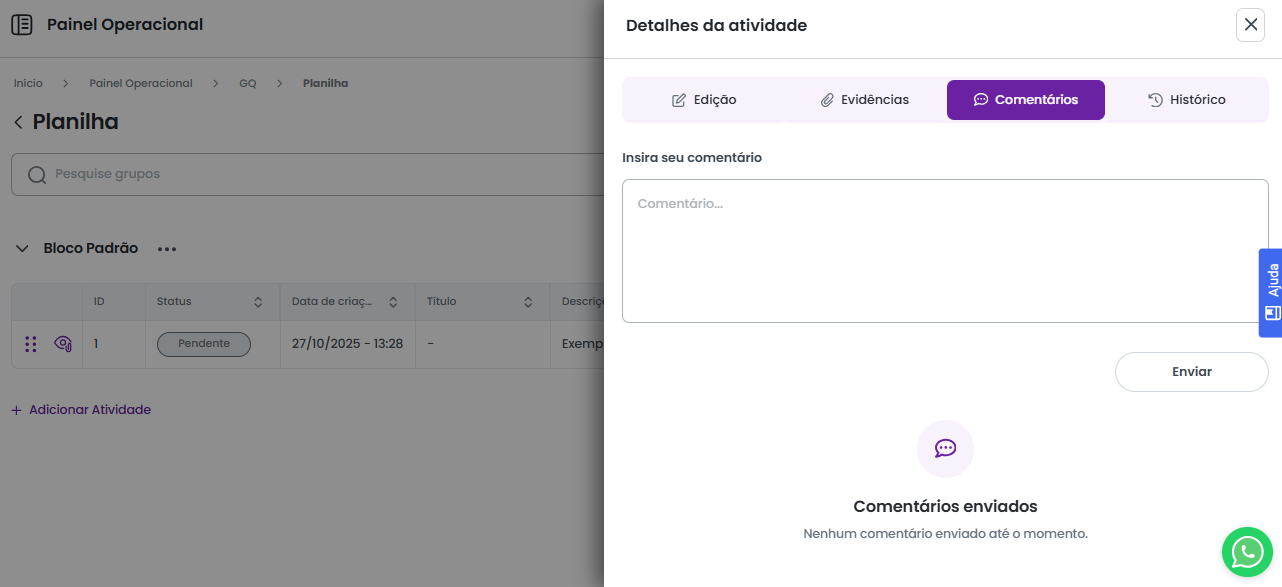
Task: Collapse the Bloco Padrão group chevron
Action: click(22, 249)
